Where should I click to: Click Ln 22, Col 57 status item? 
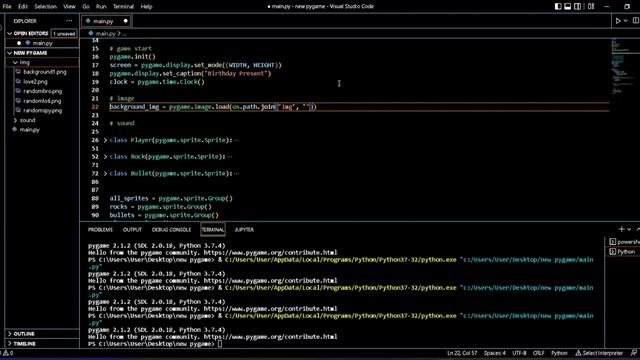click(x=462, y=353)
